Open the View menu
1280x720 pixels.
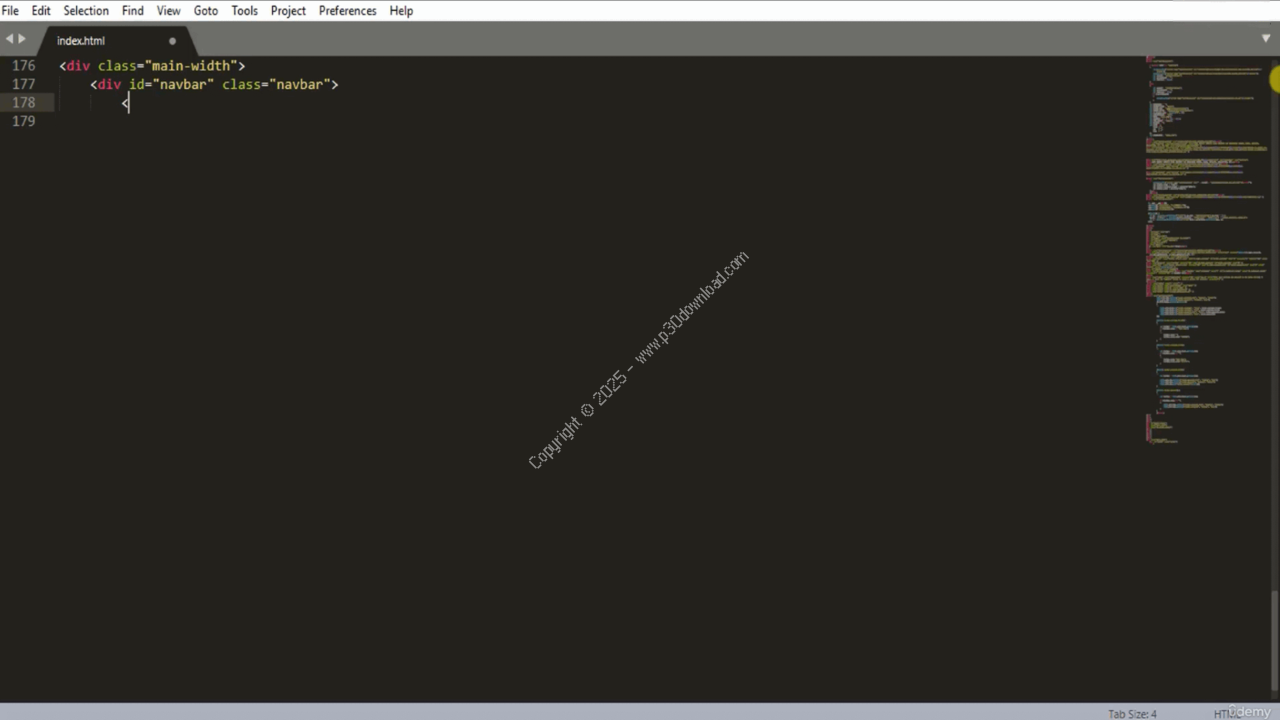point(168,11)
